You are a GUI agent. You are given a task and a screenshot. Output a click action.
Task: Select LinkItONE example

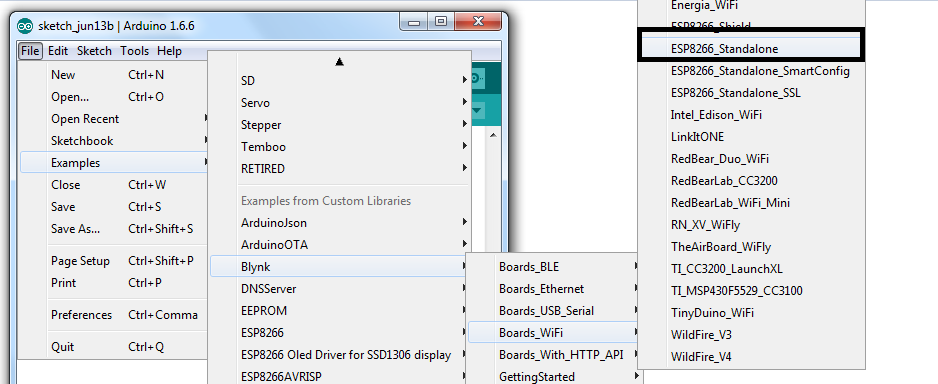[751, 137]
